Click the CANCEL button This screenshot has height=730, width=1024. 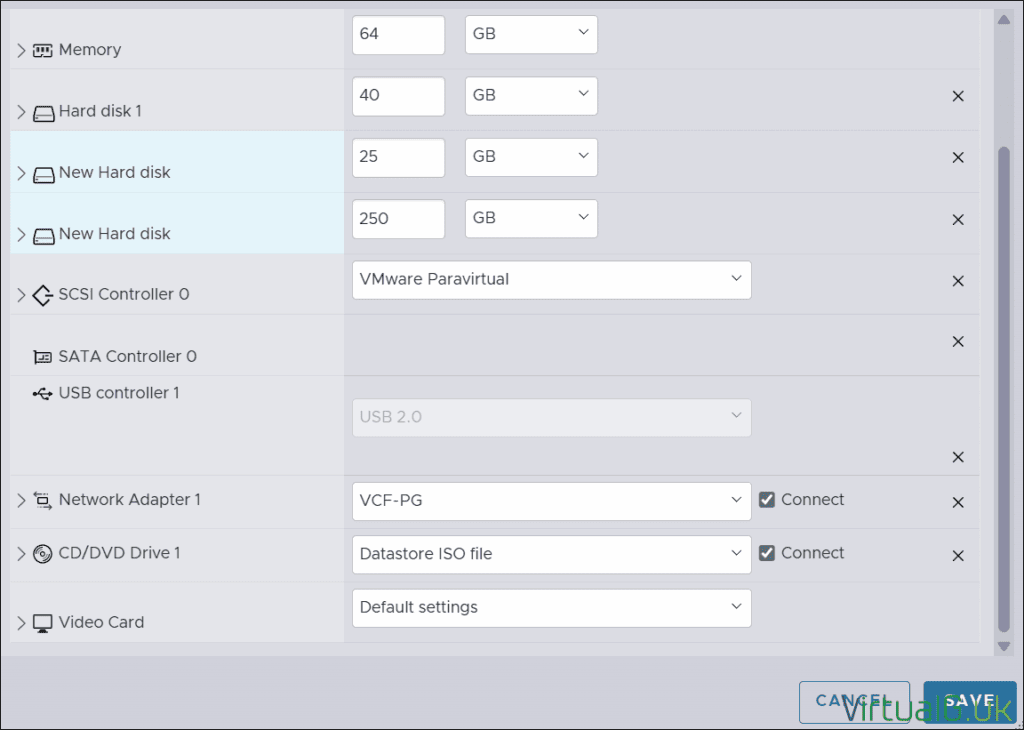click(x=853, y=701)
